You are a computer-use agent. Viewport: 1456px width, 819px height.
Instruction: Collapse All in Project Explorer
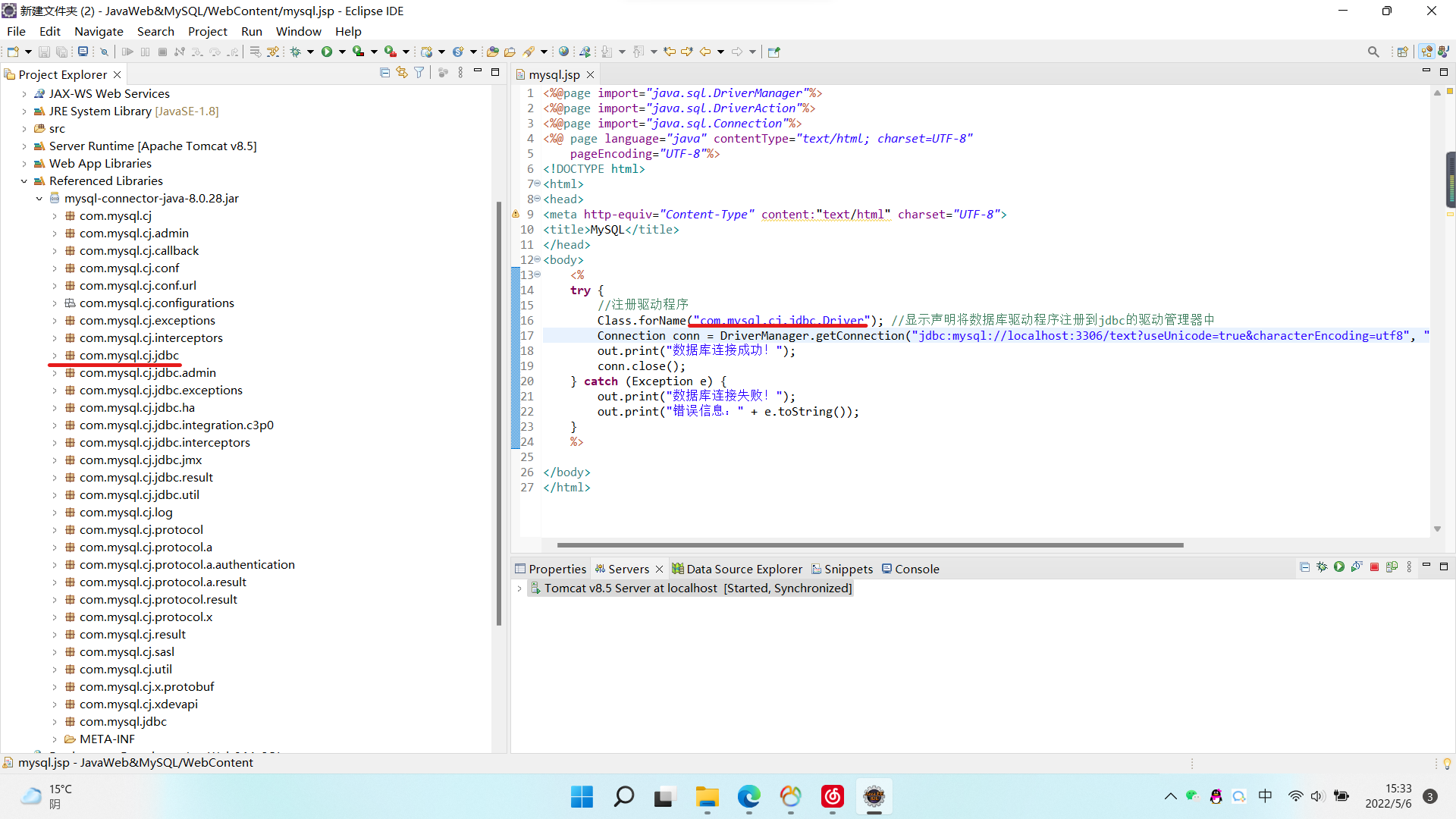pos(384,73)
